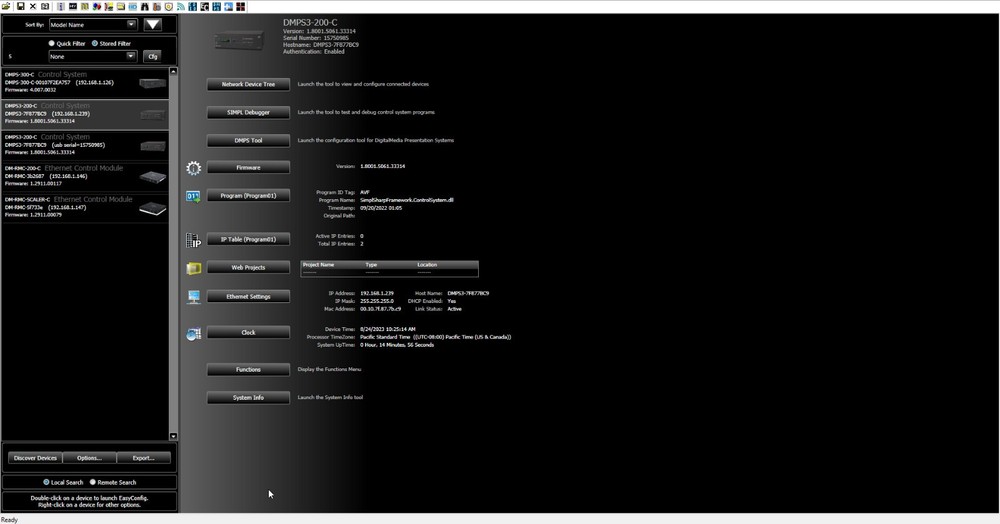Click the blue HD toolbar icon
This screenshot has height=524, width=1000.
[x=133, y=6]
